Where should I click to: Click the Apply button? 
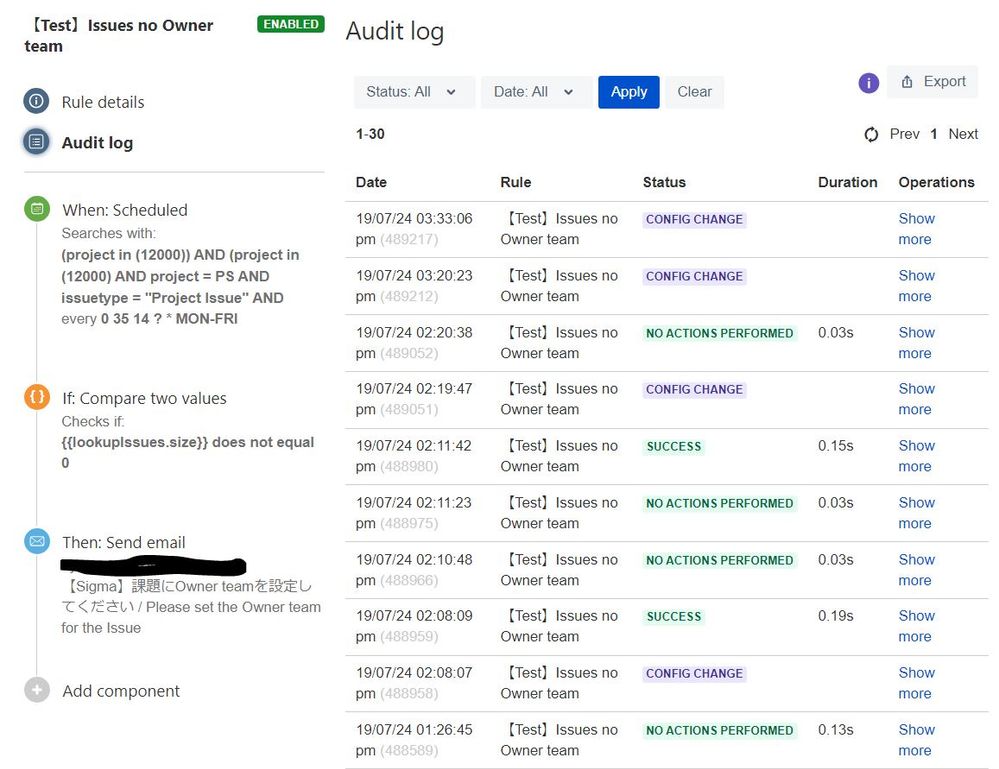click(629, 92)
